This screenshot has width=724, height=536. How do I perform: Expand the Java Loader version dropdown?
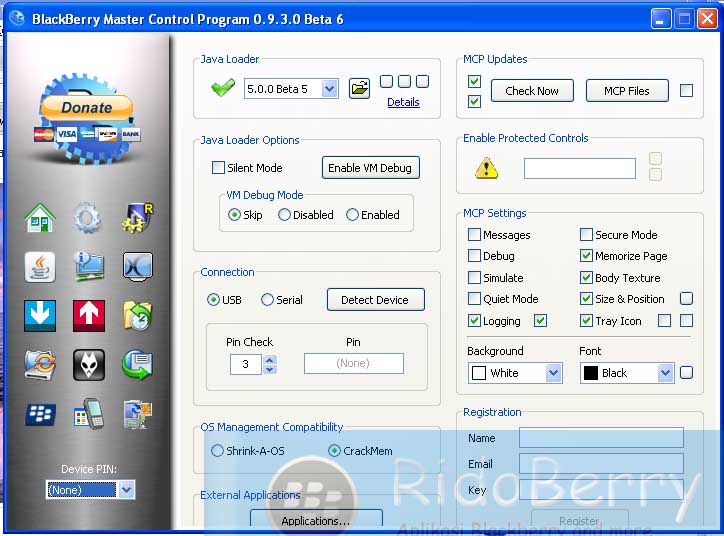(329, 89)
